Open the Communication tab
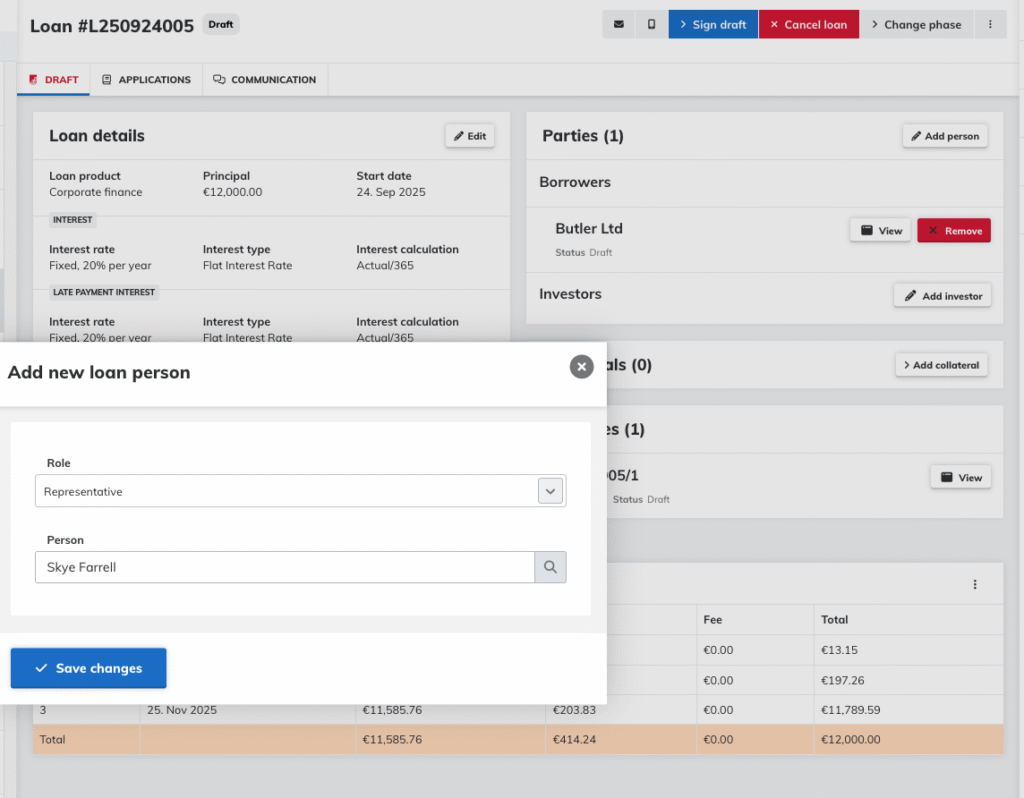Viewport: 1024px width, 798px height. pyautogui.click(x=264, y=80)
